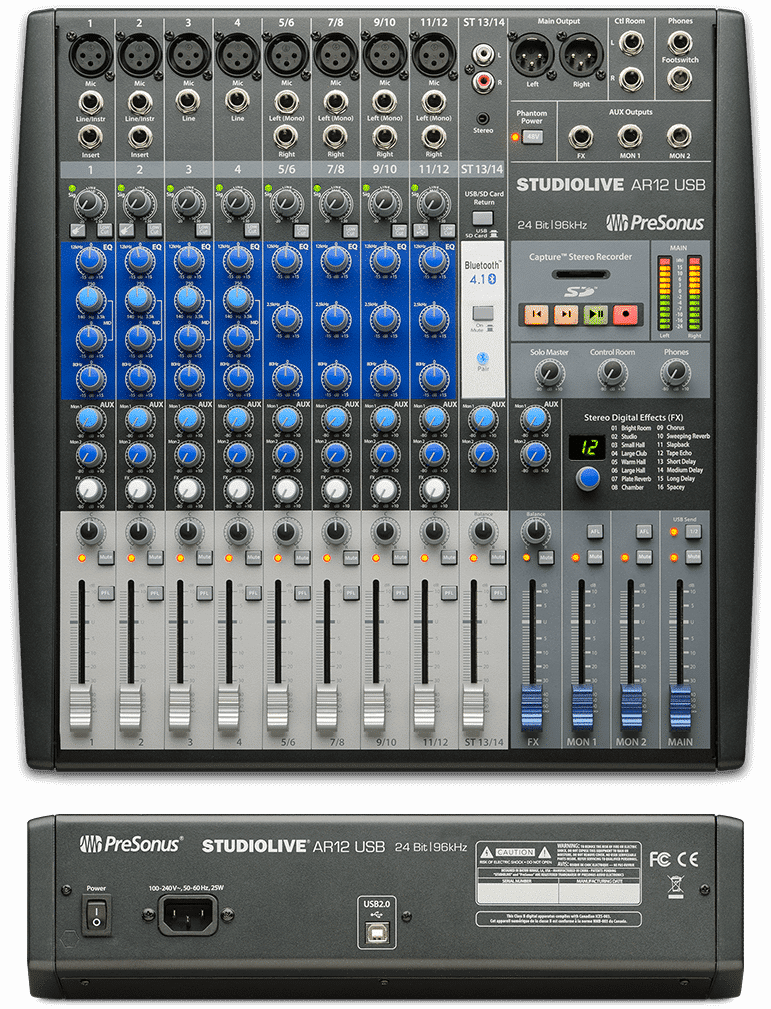Click the AUX Outputs FX jack
This screenshot has width=771, height=1009.
tap(581, 136)
